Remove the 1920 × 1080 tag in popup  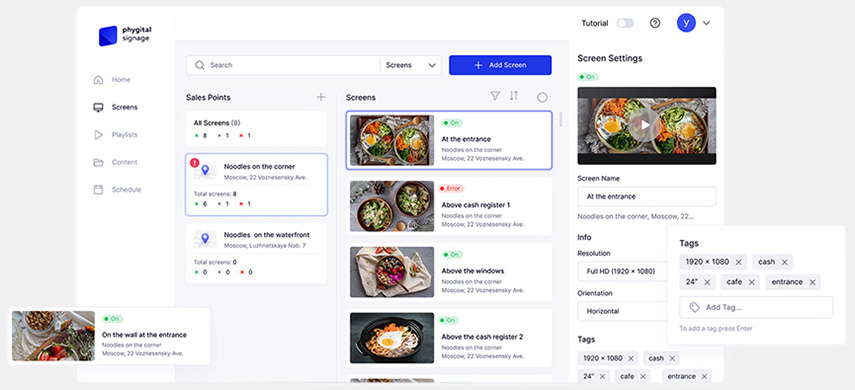click(738, 262)
